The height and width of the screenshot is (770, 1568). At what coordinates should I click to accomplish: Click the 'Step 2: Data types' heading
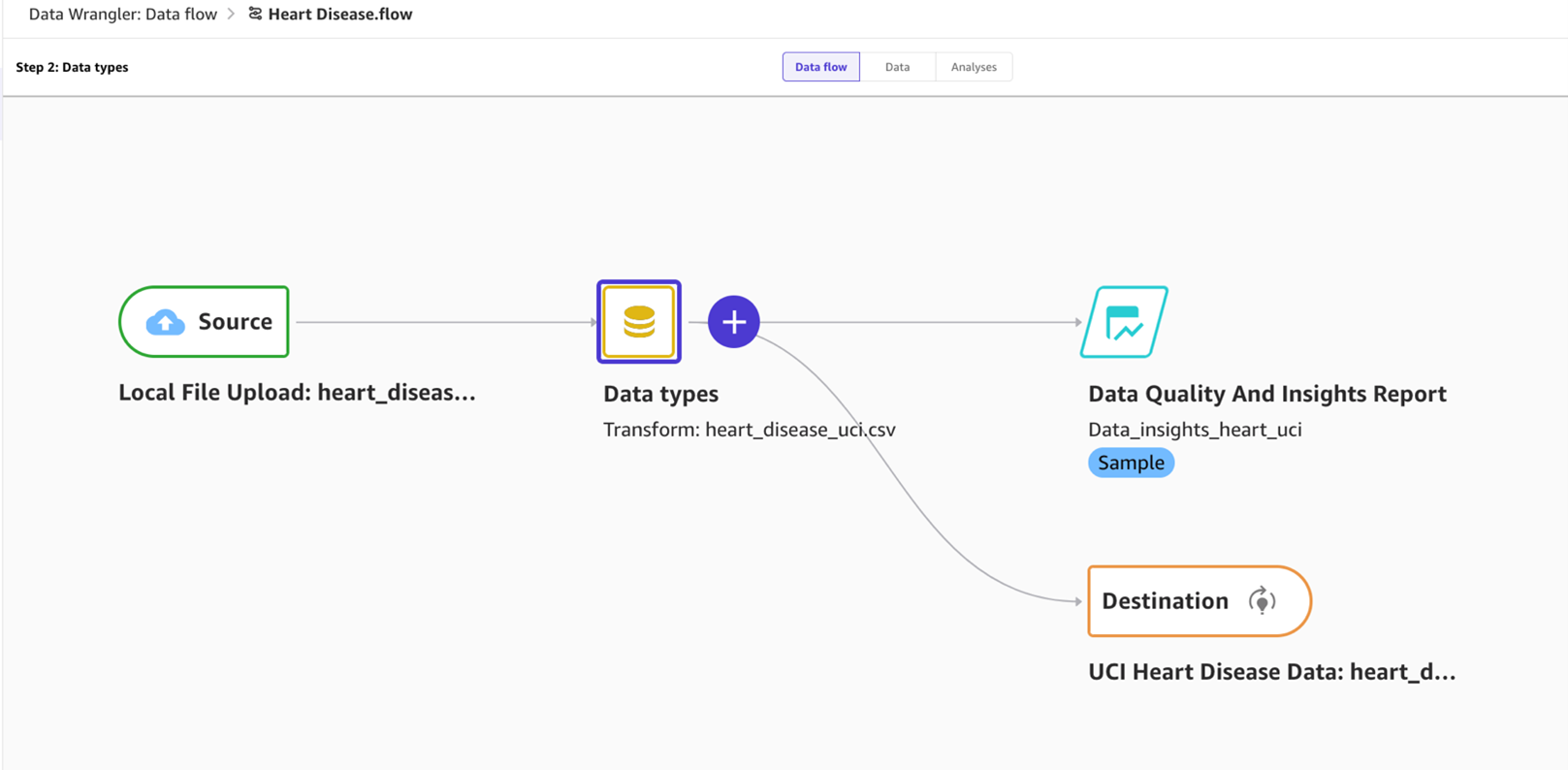pyautogui.click(x=72, y=67)
